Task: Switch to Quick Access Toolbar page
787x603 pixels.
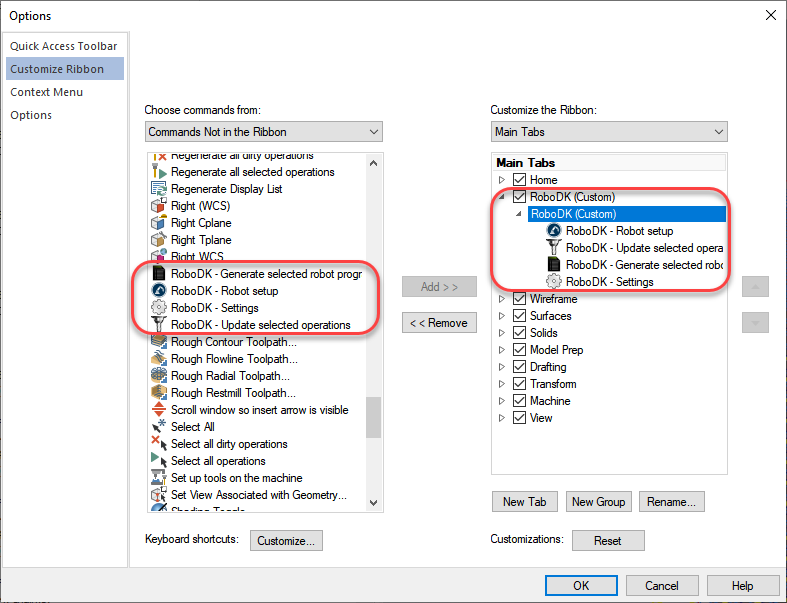Action: [x=64, y=46]
